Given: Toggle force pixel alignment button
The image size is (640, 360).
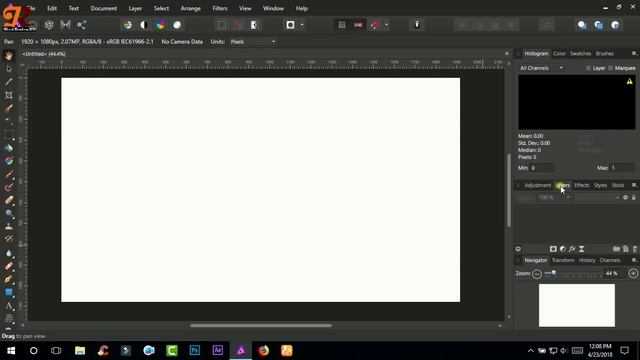Looking at the screenshot, I should [358, 25].
